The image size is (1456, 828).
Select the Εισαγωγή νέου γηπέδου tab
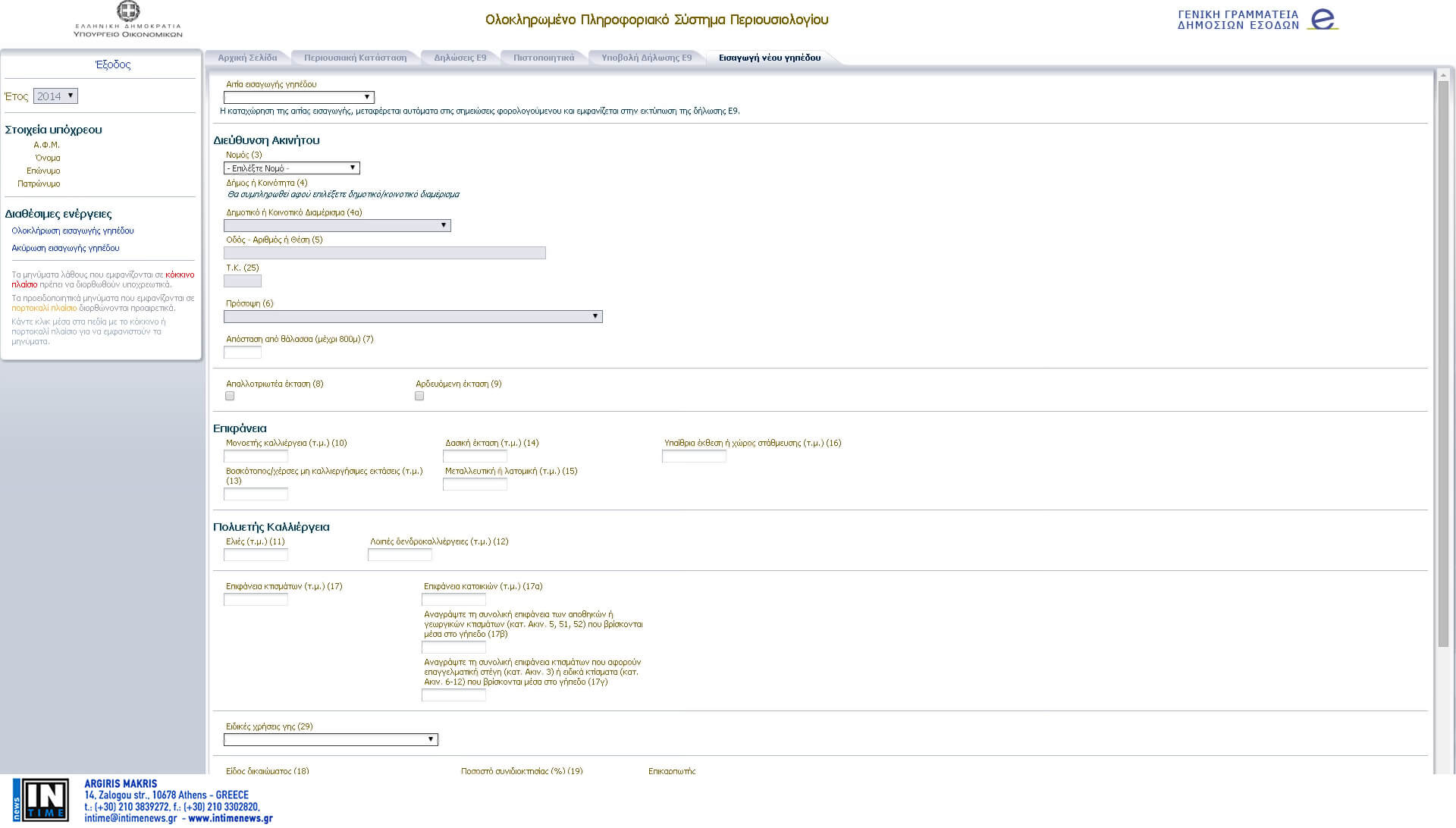pos(770,58)
